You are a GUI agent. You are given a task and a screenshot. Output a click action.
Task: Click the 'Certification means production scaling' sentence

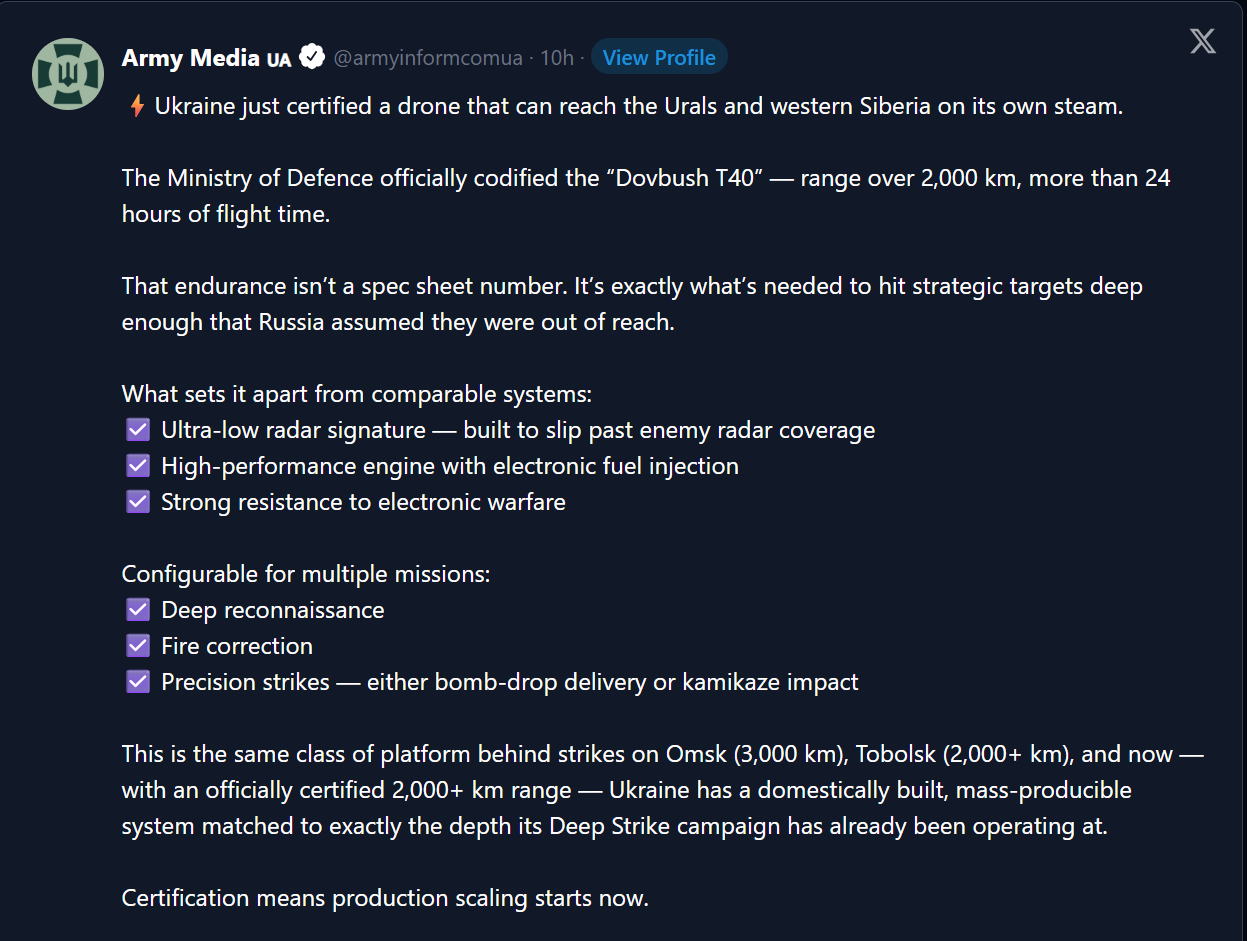click(x=385, y=898)
